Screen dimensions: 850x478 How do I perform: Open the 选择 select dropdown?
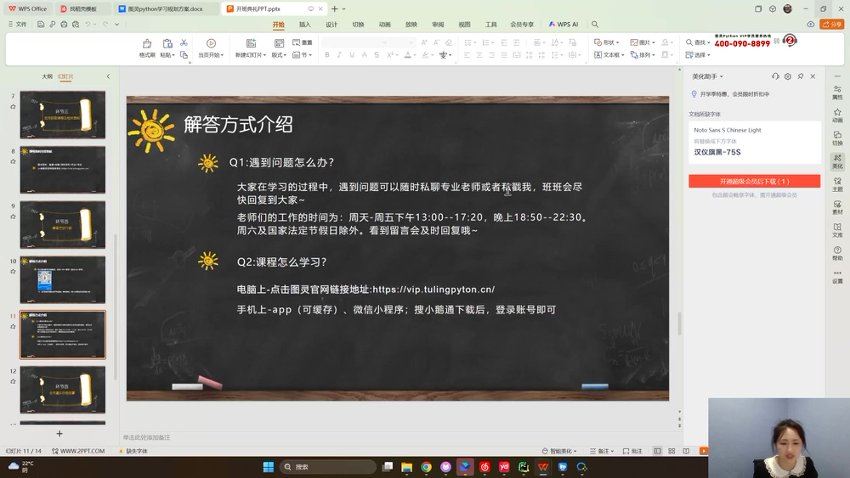pos(698,55)
